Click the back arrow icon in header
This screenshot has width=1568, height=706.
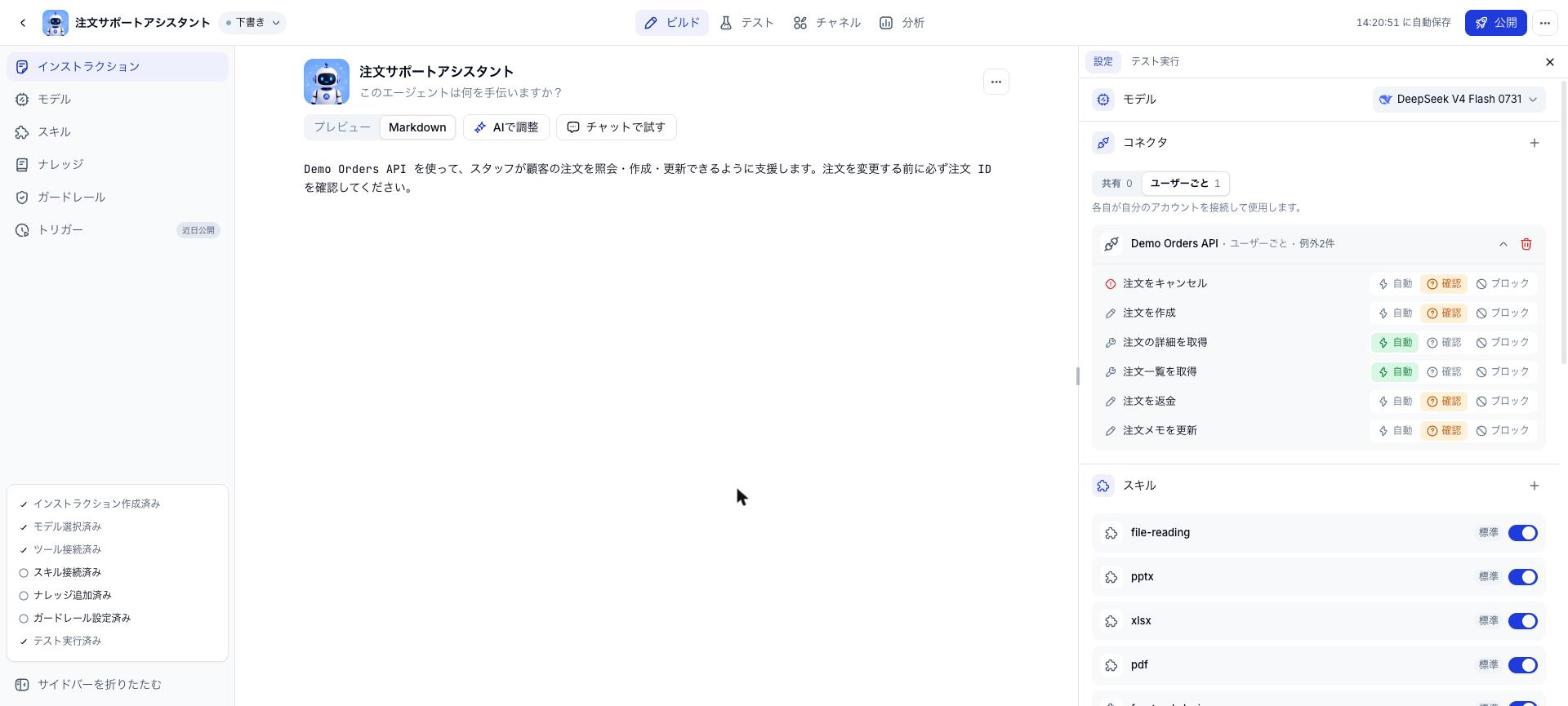23,22
